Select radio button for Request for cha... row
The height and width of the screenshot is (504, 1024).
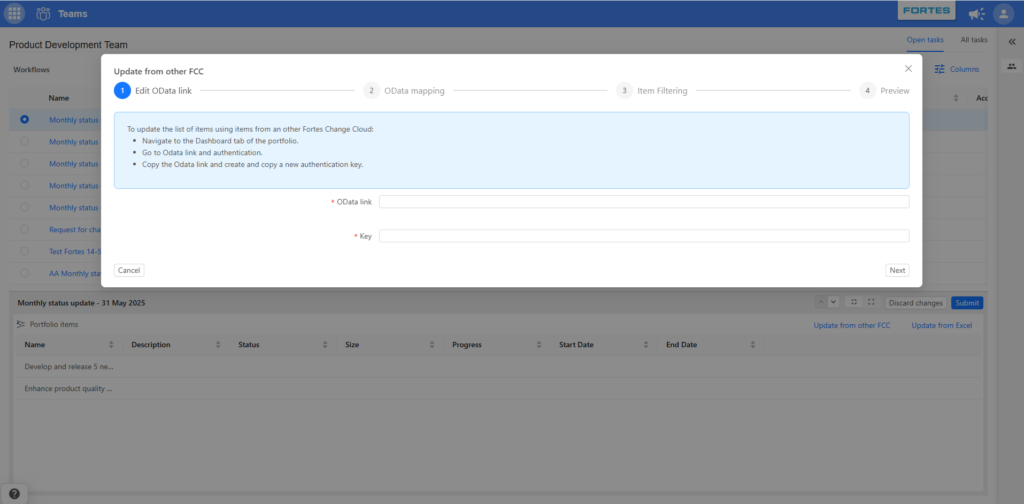click(24, 229)
